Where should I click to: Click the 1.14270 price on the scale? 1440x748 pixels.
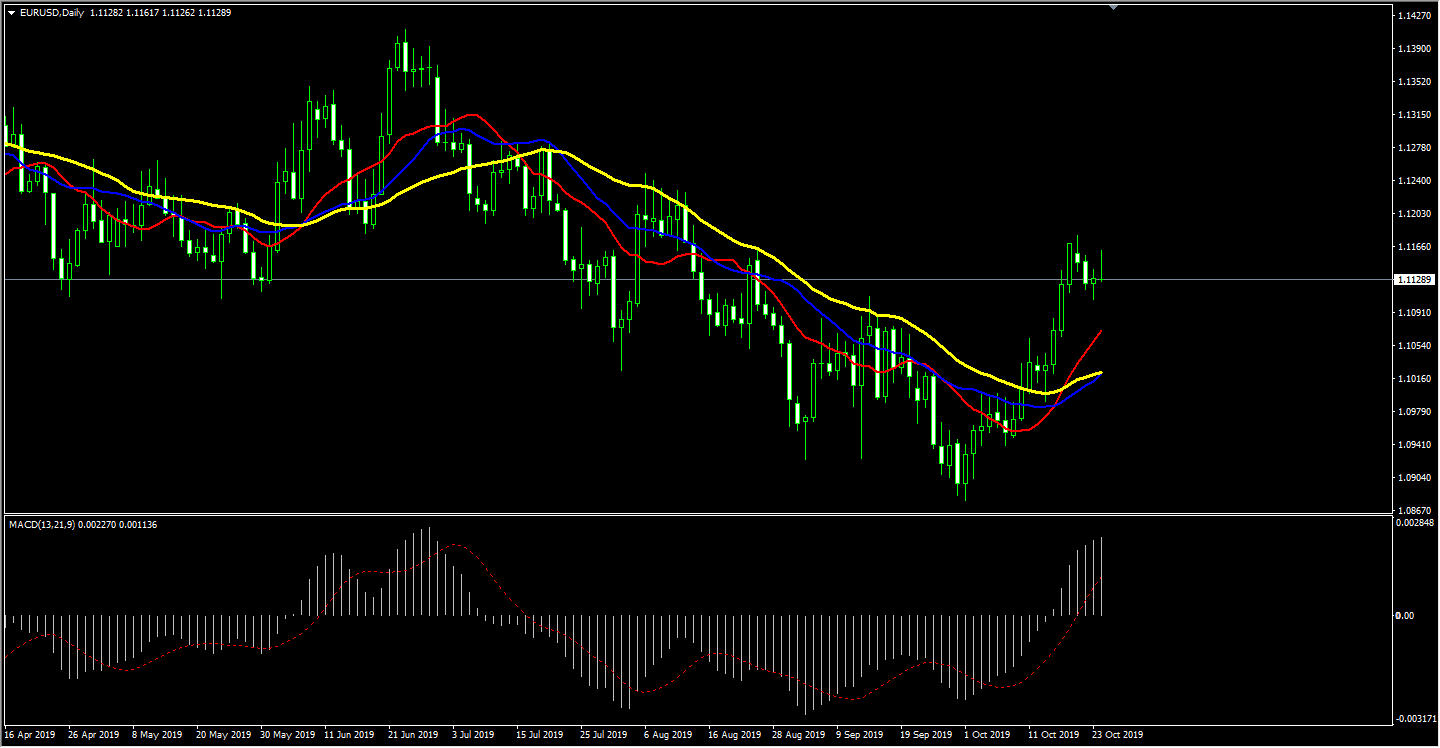[1412, 16]
